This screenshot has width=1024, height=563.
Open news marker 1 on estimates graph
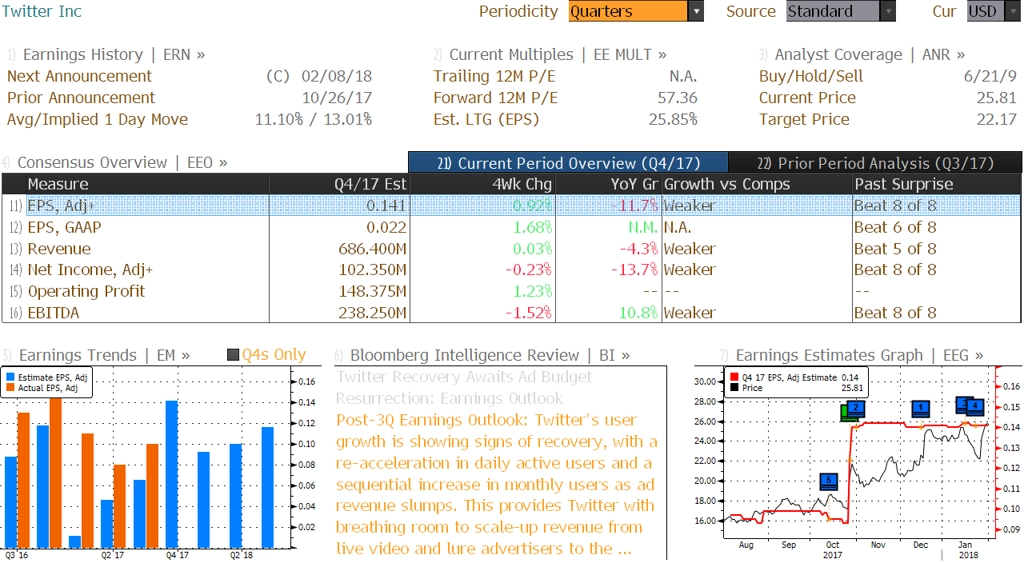[920, 409]
